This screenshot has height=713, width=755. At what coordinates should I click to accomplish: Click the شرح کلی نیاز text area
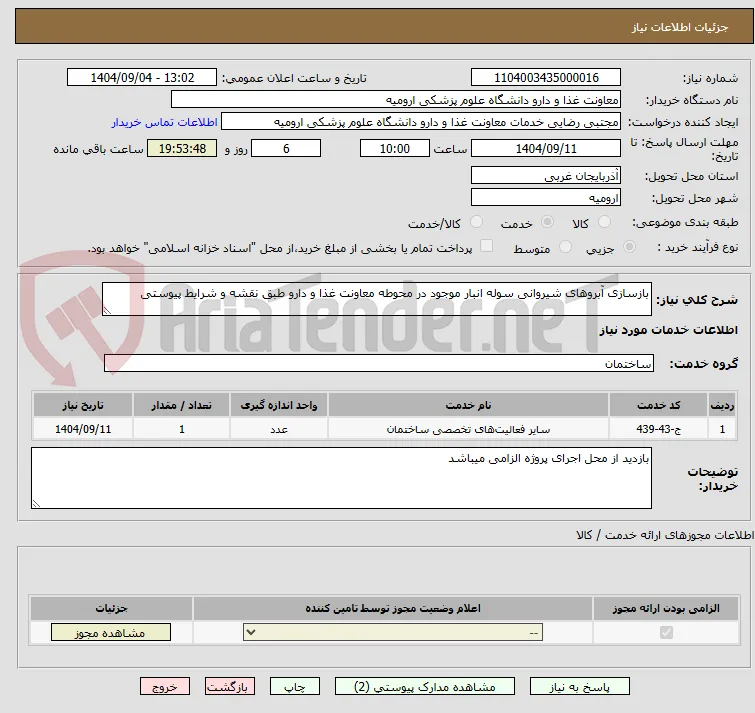pyautogui.click(x=377, y=299)
